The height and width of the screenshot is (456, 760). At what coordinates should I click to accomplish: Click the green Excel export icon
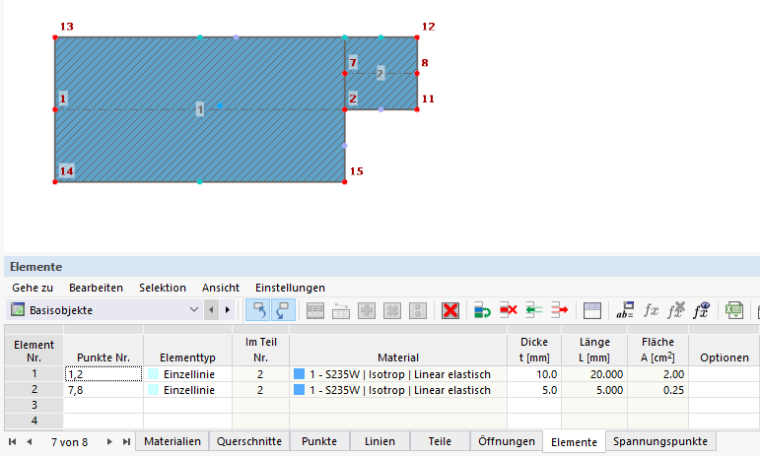click(x=734, y=310)
